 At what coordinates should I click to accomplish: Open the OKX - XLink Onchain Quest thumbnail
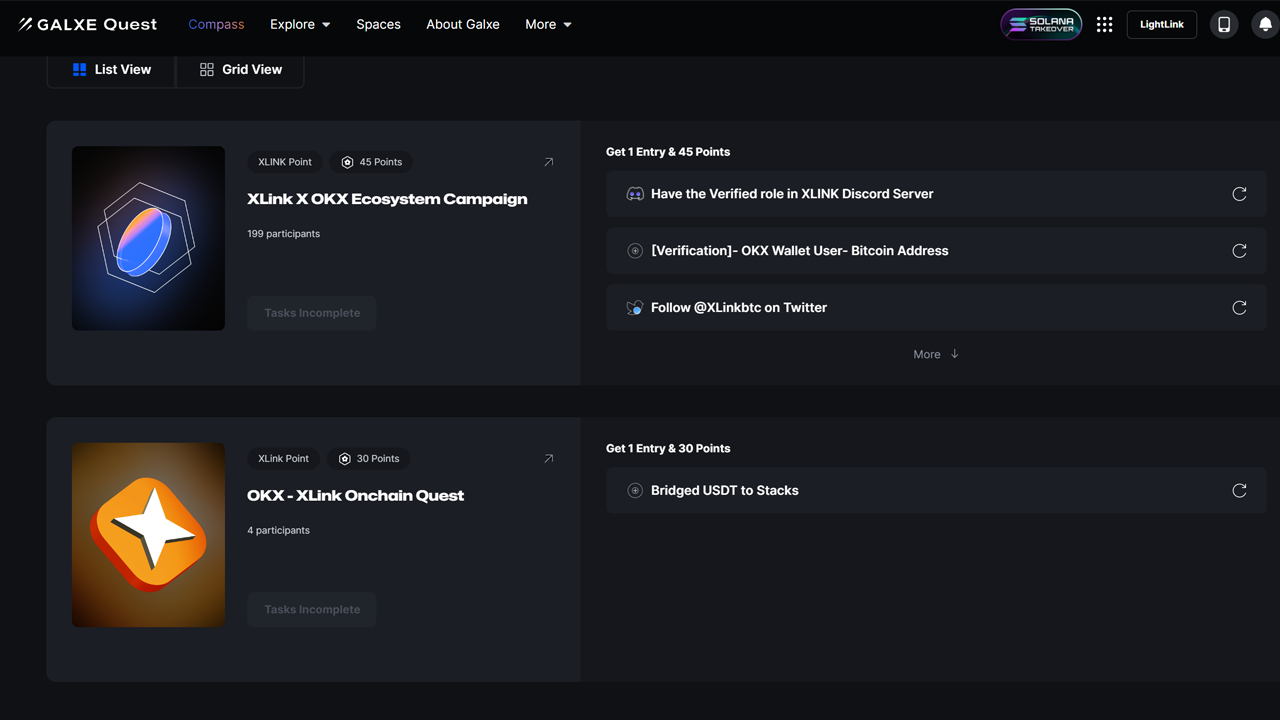(x=147, y=534)
